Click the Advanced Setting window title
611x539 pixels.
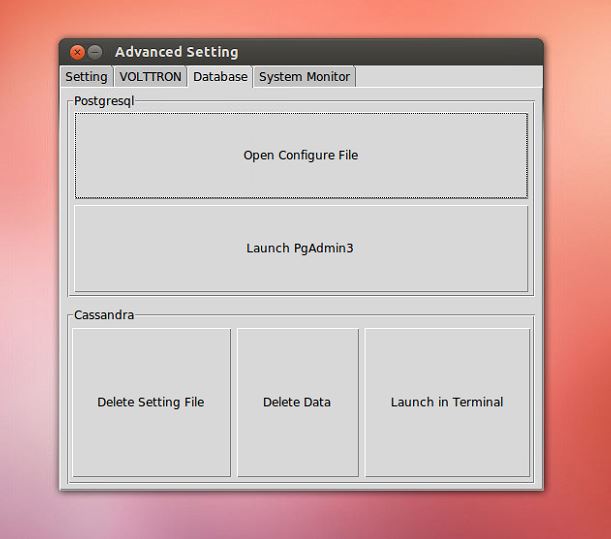(x=177, y=52)
